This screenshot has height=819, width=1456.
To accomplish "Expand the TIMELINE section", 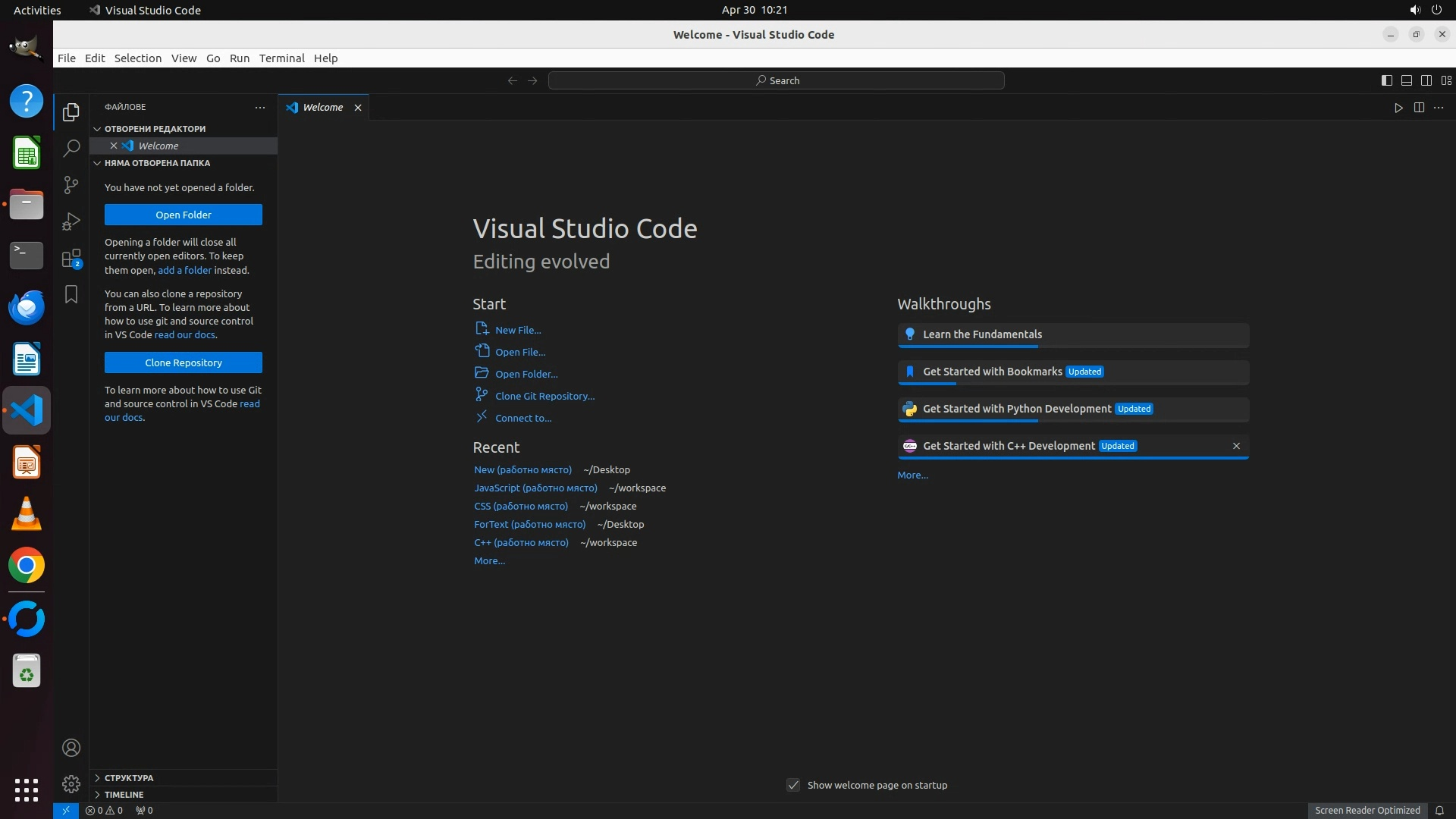I will coord(124,795).
